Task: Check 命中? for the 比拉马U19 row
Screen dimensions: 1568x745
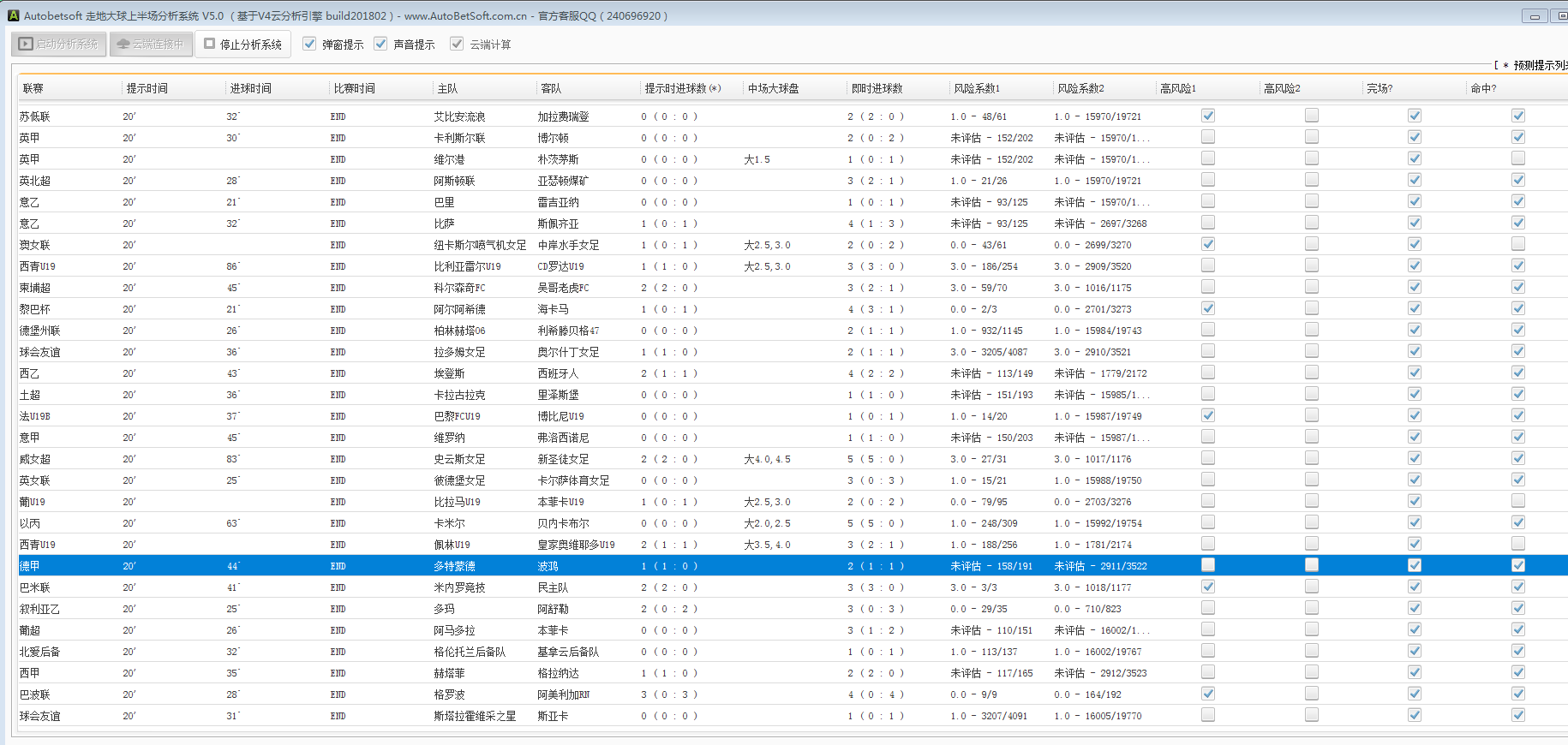Action: pos(1518,501)
